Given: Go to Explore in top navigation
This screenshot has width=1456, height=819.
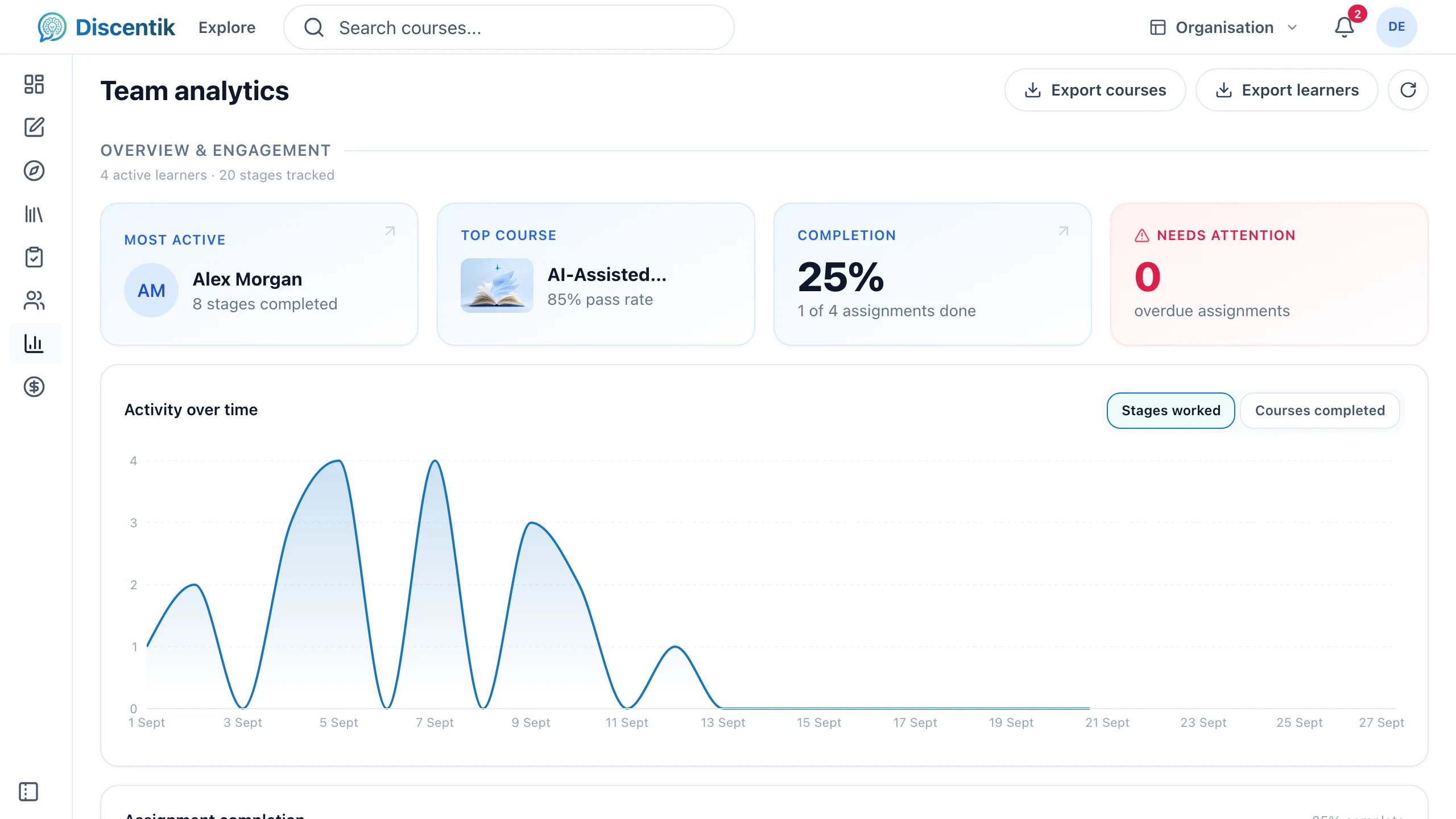Looking at the screenshot, I should tap(227, 27).
